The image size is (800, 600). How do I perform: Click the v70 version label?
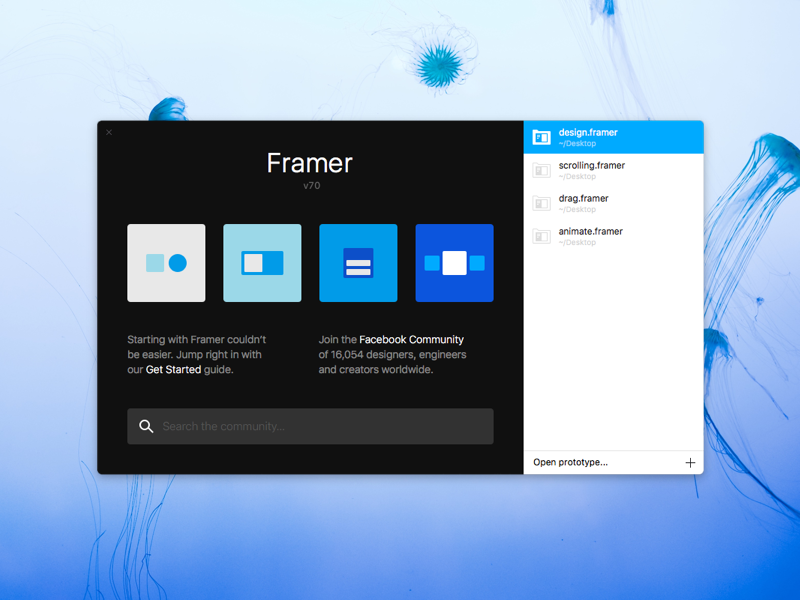click(312, 186)
